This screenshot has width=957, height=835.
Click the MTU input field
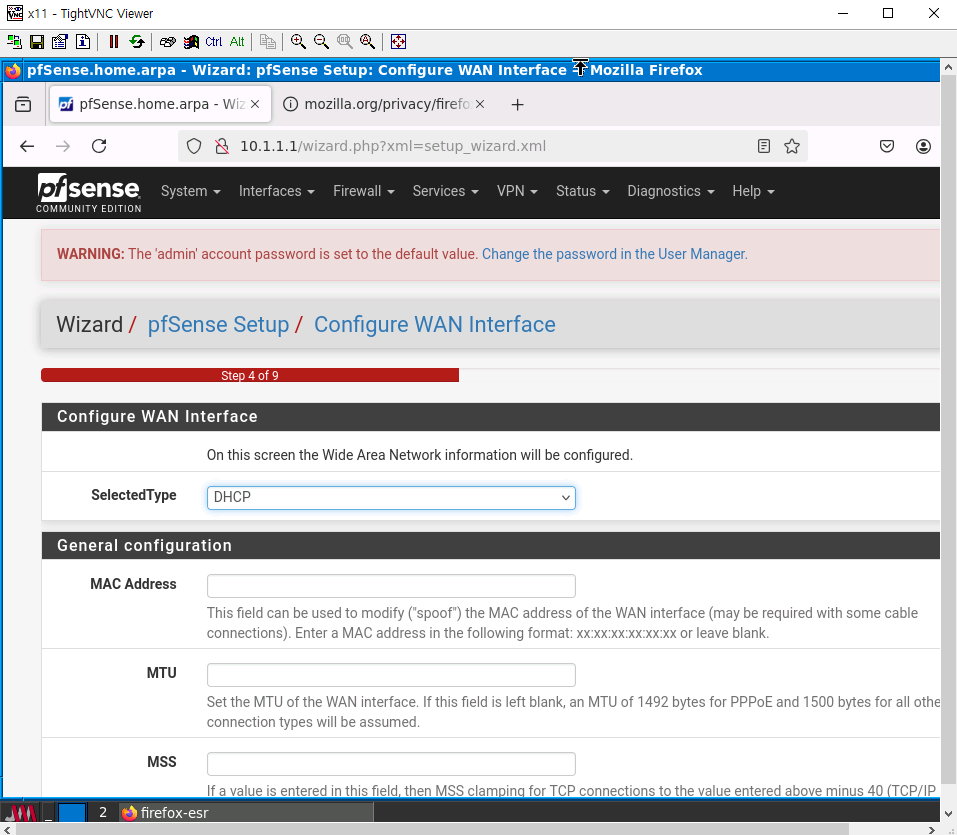391,675
